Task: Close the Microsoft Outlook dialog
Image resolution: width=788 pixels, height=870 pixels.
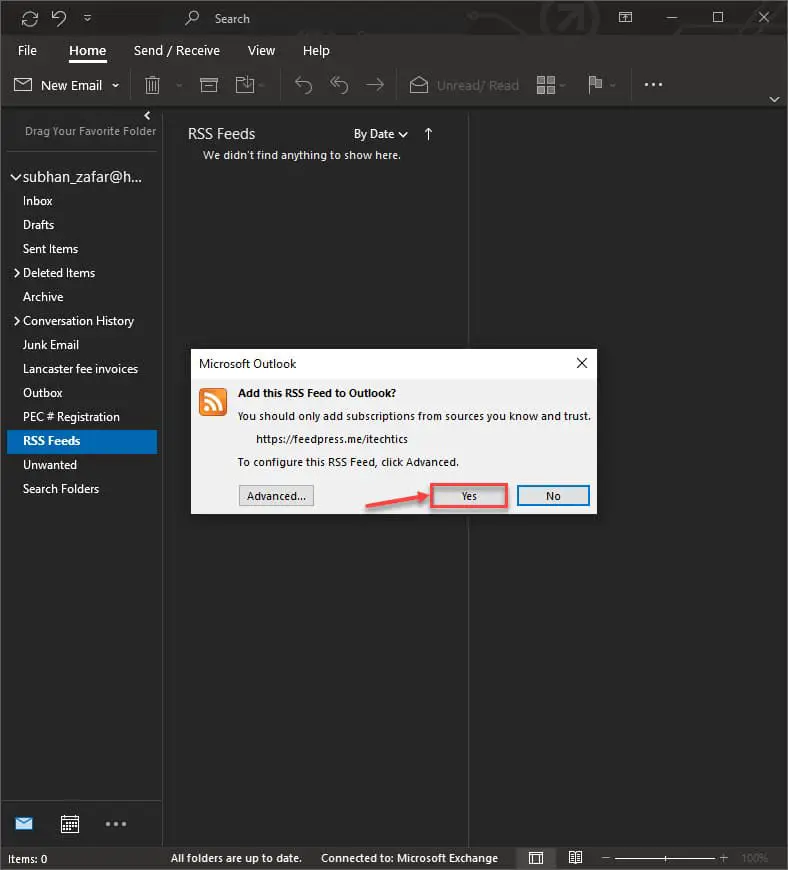Action: [x=582, y=363]
